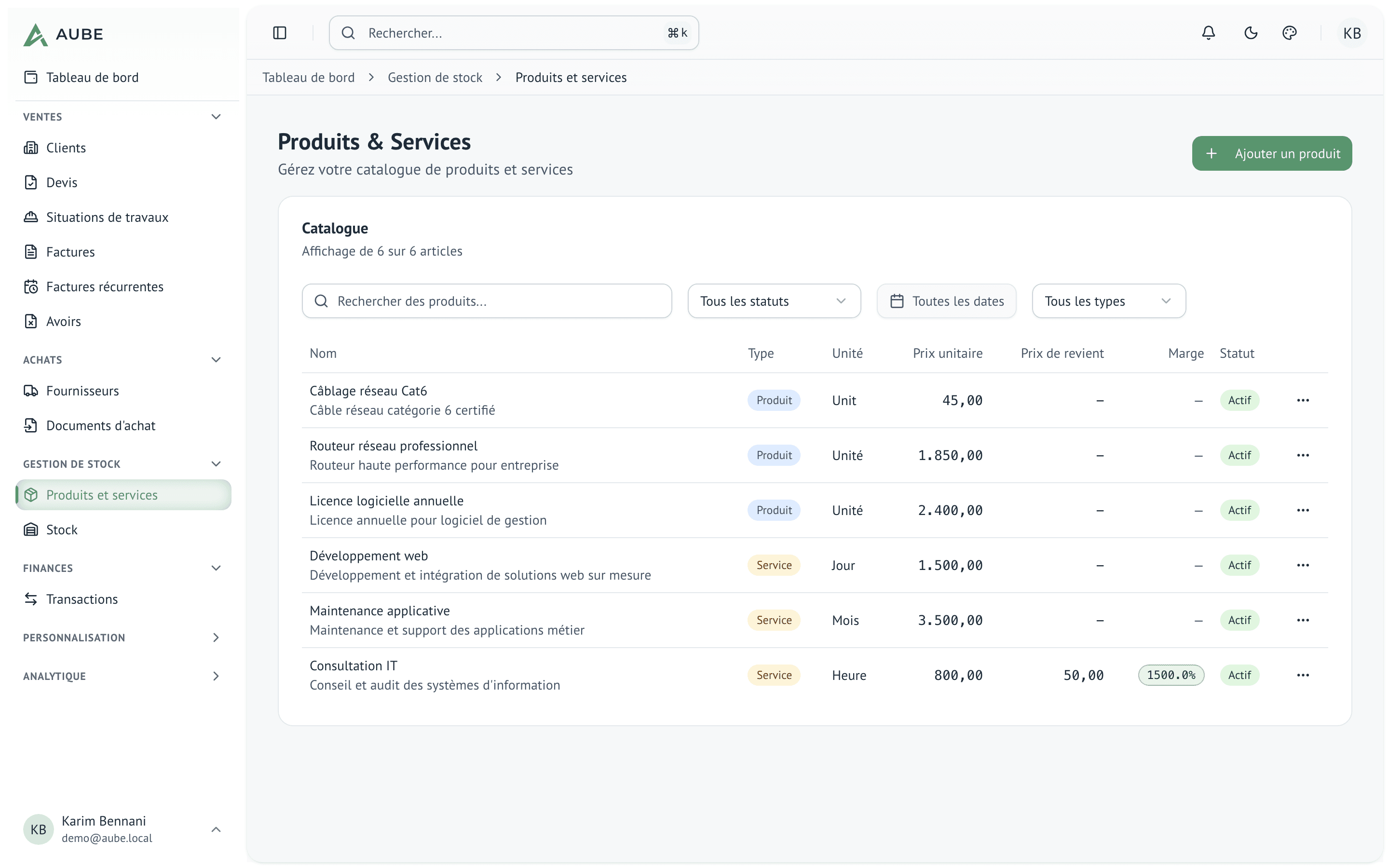Click the Routeur réseau professionnel row name

[x=393, y=446]
